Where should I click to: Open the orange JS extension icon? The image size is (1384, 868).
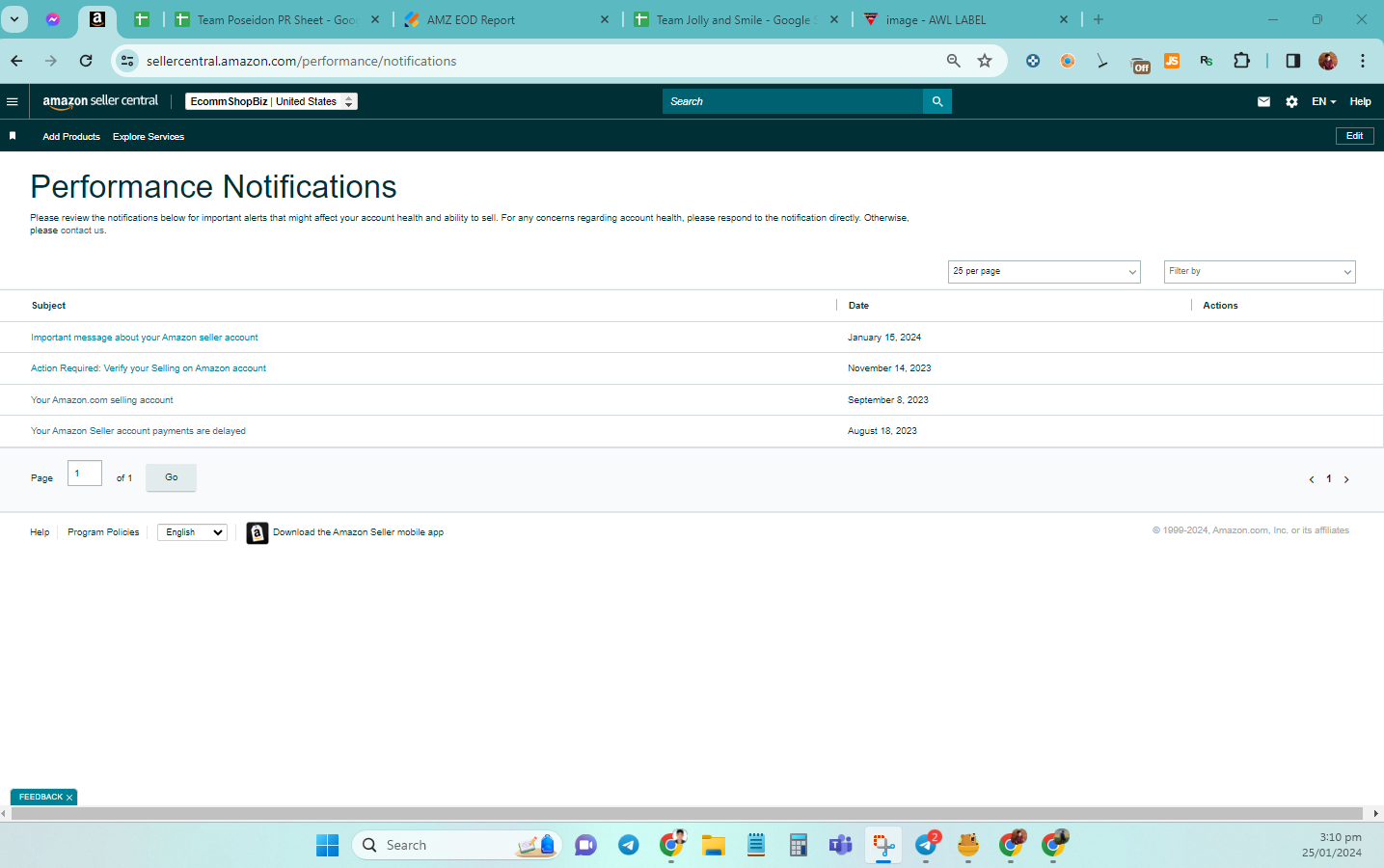coord(1172,61)
